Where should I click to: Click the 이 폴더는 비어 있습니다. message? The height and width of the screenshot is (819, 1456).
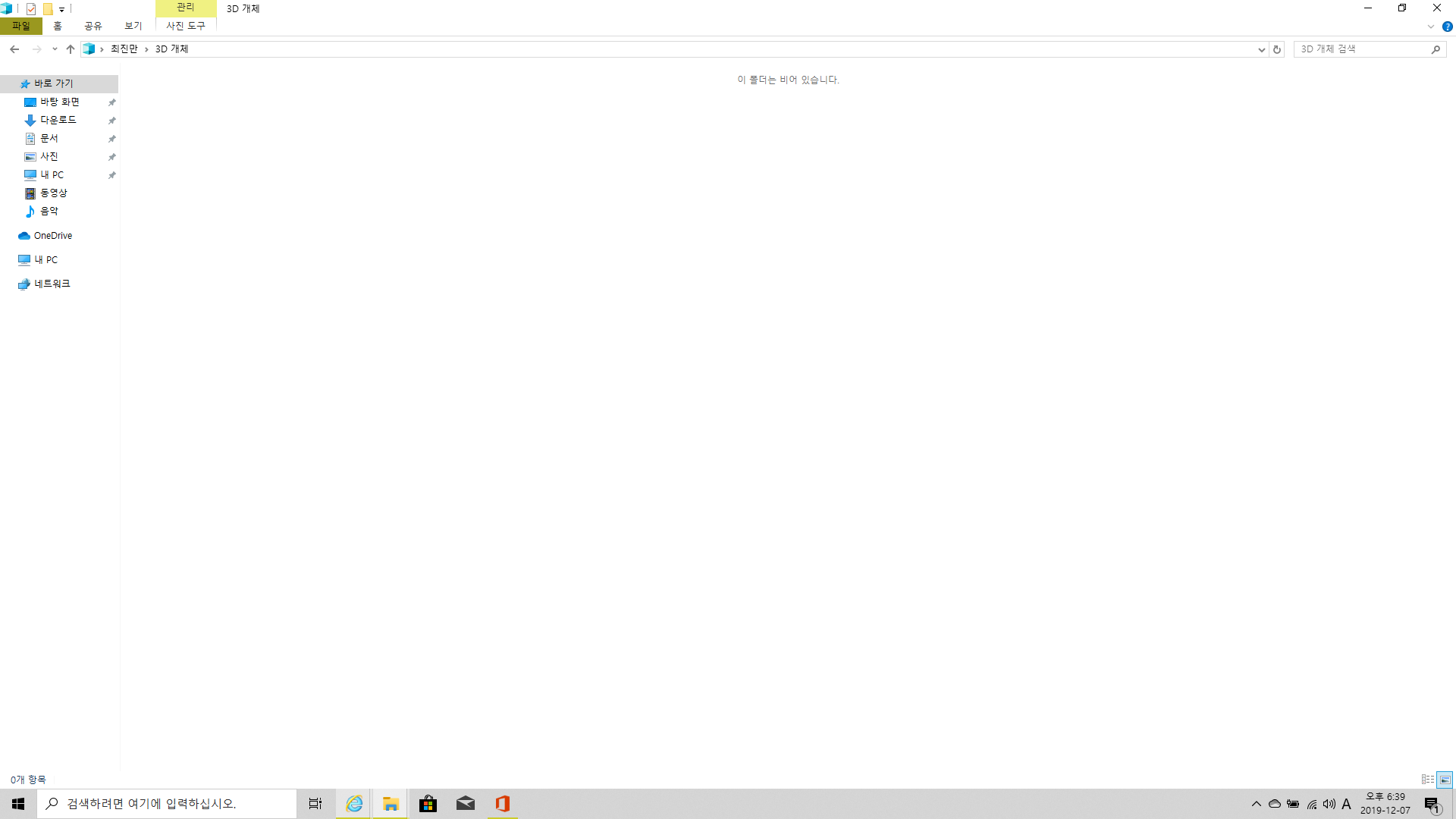click(788, 80)
